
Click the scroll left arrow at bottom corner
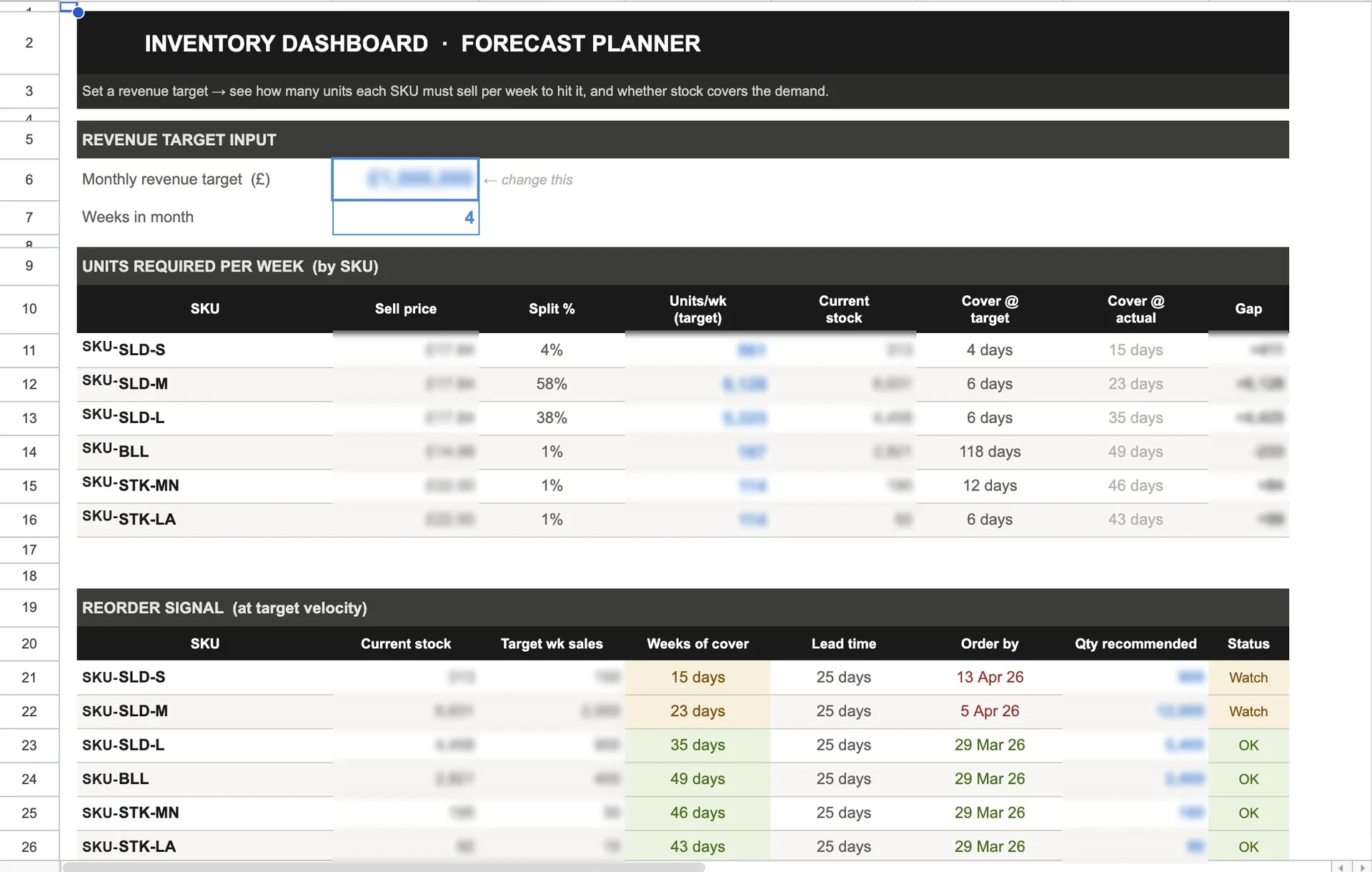[1341, 867]
